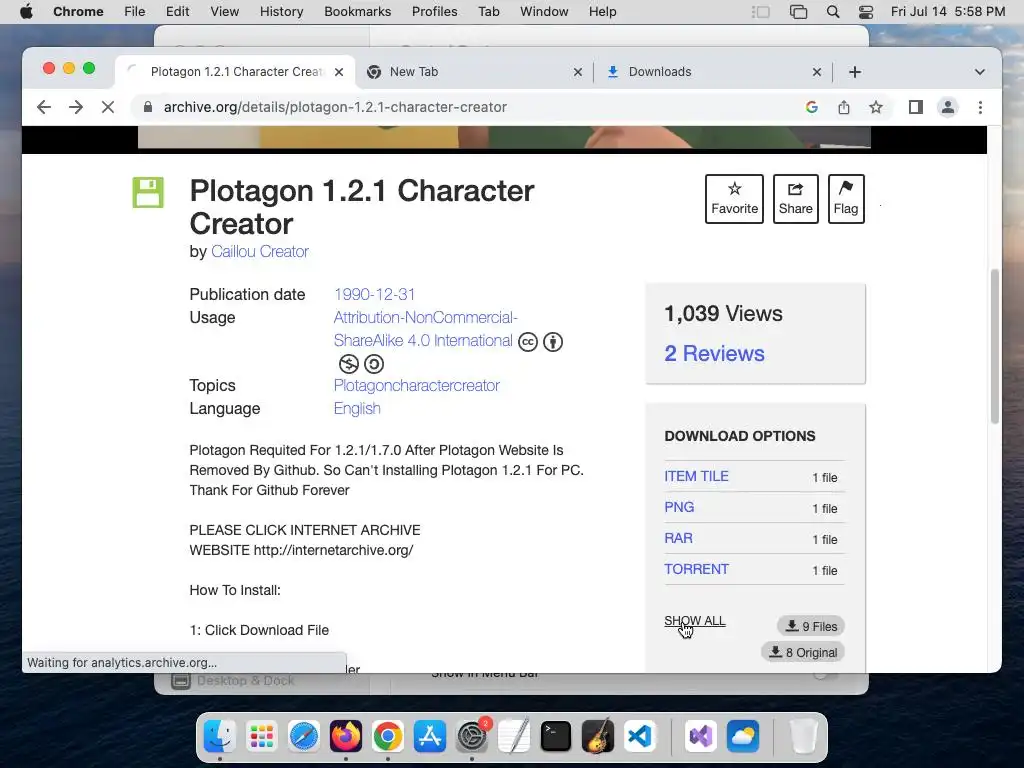The height and width of the screenshot is (768, 1024).
Task: Expand the tab search dropdown
Action: [980, 72]
